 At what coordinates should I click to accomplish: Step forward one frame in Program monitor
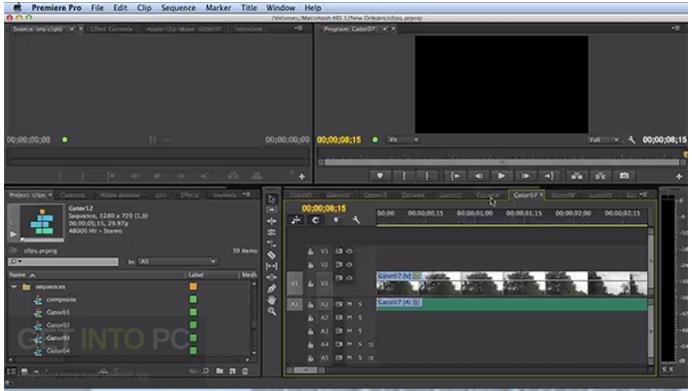525,176
